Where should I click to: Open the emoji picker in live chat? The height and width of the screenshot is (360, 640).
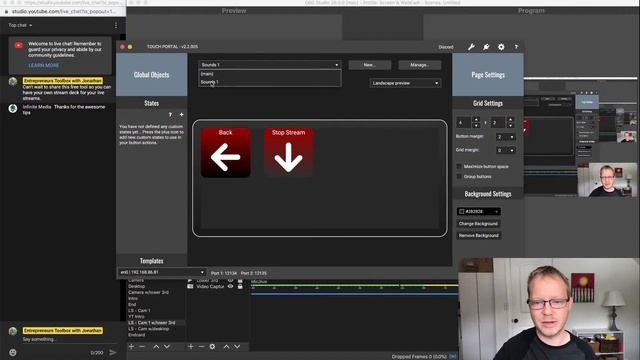(x=13, y=352)
